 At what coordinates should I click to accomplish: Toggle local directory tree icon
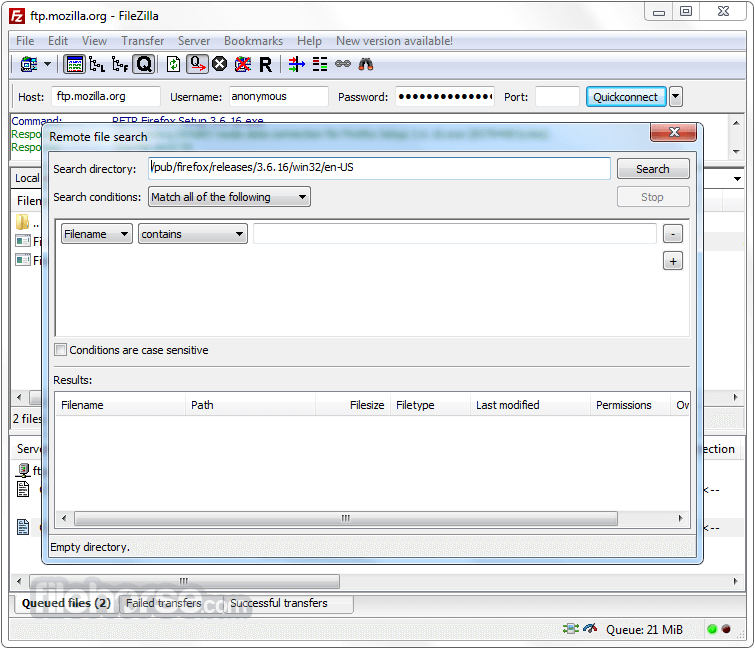point(97,64)
